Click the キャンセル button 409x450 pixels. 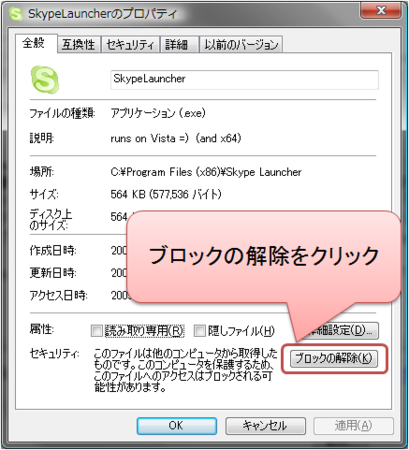pos(265,426)
